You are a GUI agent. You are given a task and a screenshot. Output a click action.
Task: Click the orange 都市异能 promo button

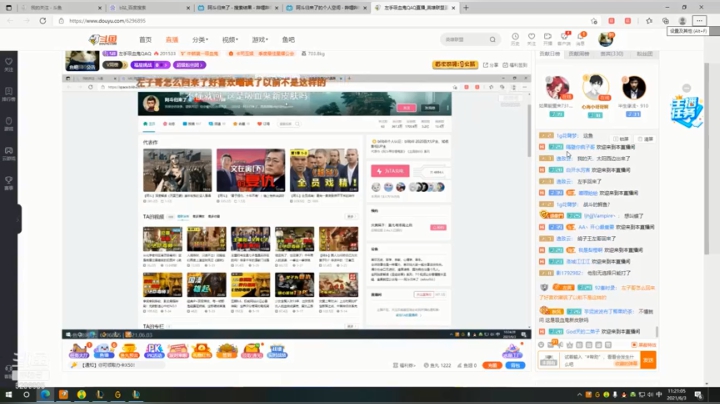point(455,65)
